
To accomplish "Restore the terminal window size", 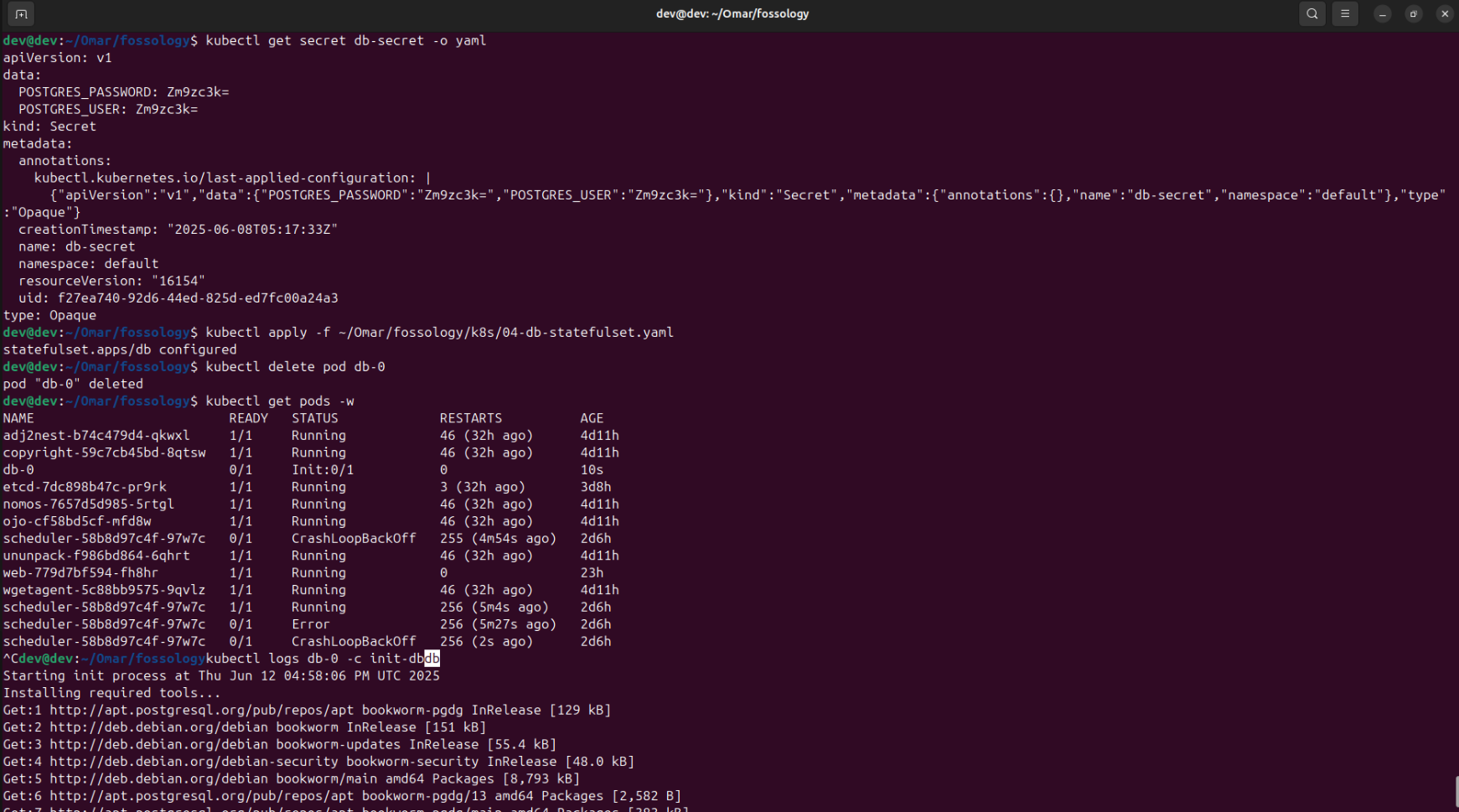I will pos(1414,14).
